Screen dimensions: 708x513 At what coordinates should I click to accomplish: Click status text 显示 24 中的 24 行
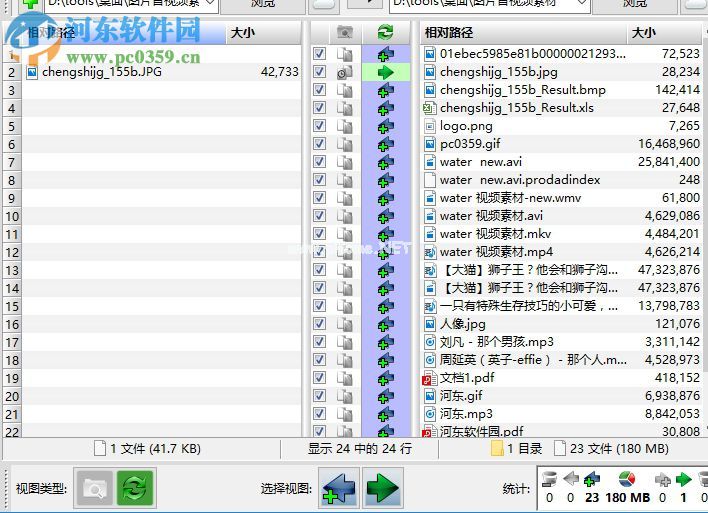pyautogui.click(x=359, y=448)
